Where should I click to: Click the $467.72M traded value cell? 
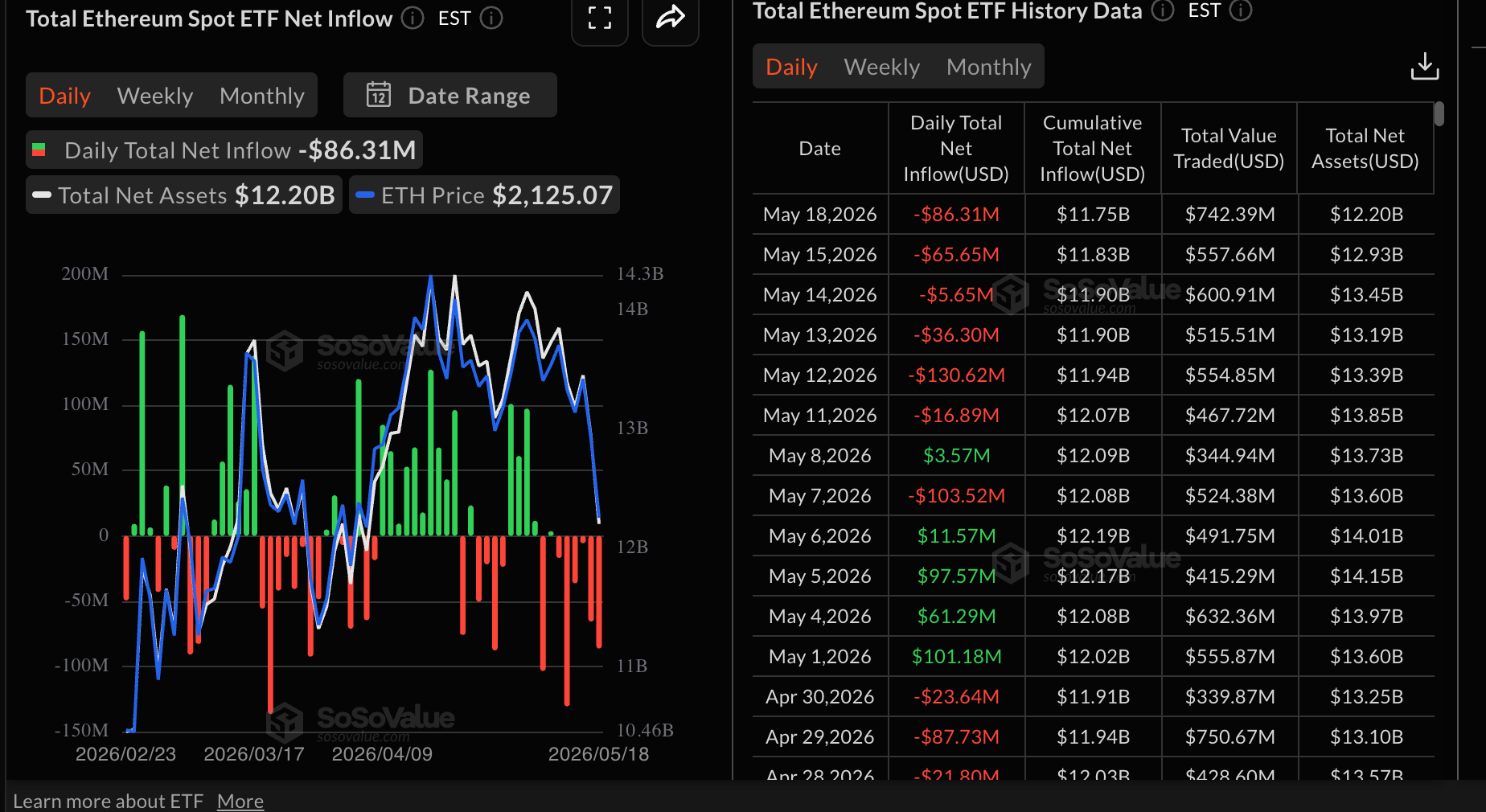coord(1229,415)
